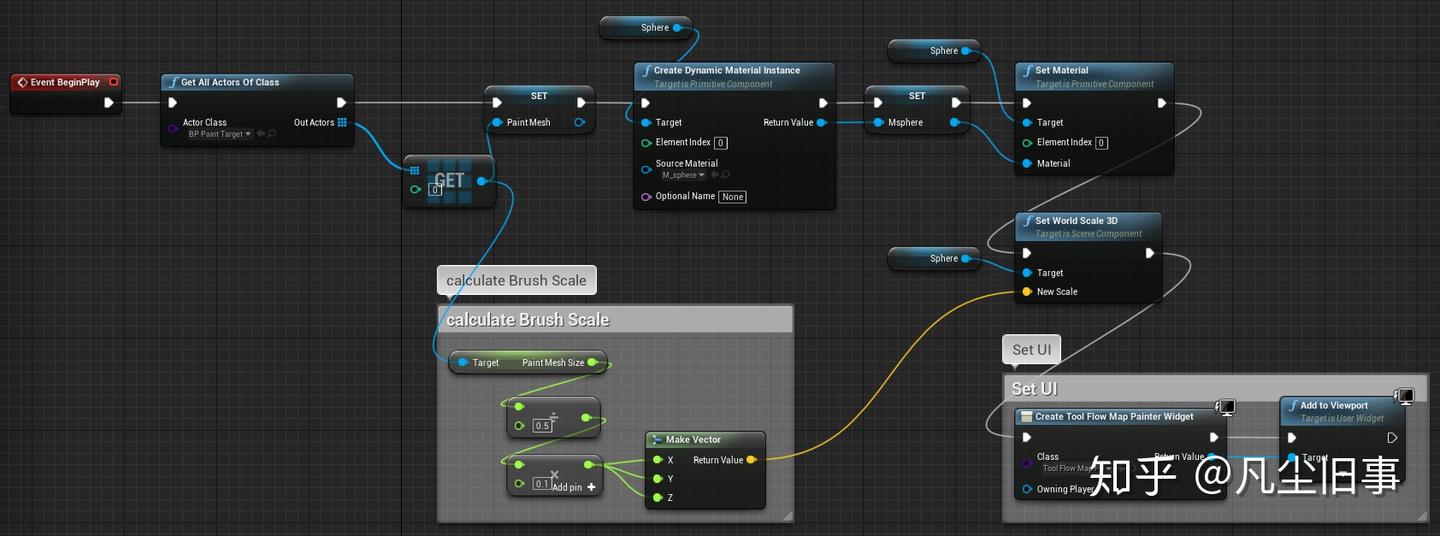Click the client-only monitor icon on Create Widget node
Screen dimensions: 1440x536
pos(1226,408)
